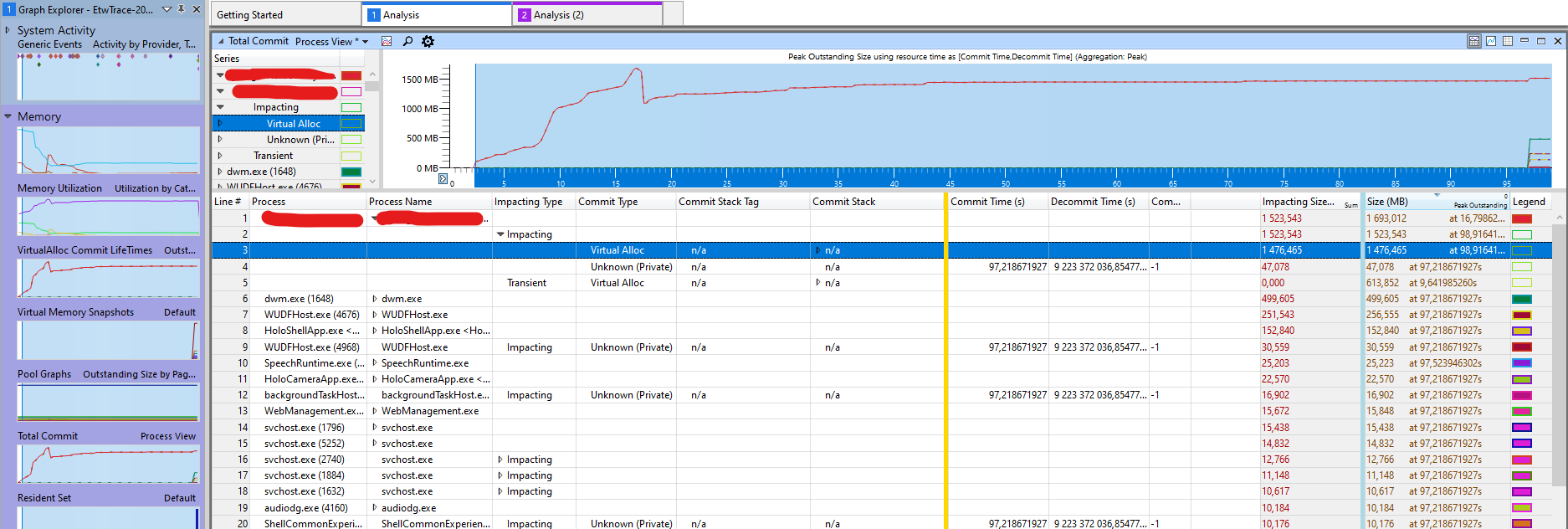1568x529 pixels.
Task: Expand the SpeechRuntime.exe process name row
Action: click(x=375, y=363)
